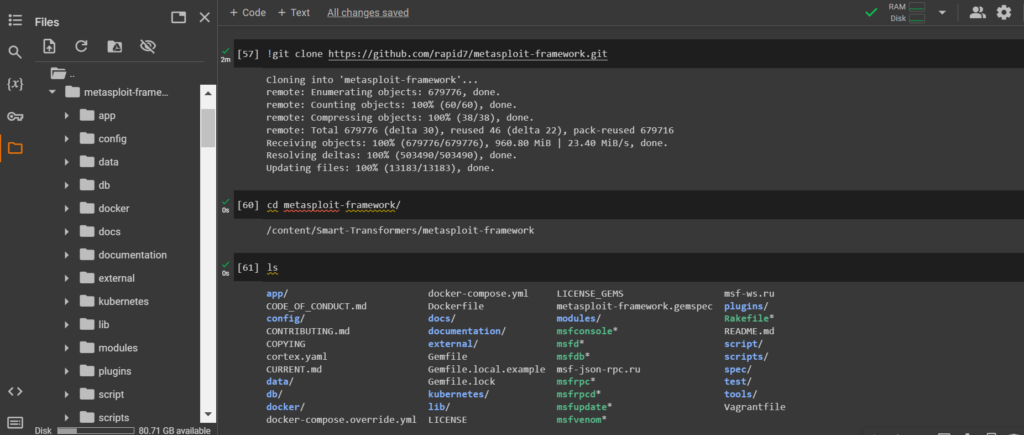Upload a file to session storage

pos(49,46)
